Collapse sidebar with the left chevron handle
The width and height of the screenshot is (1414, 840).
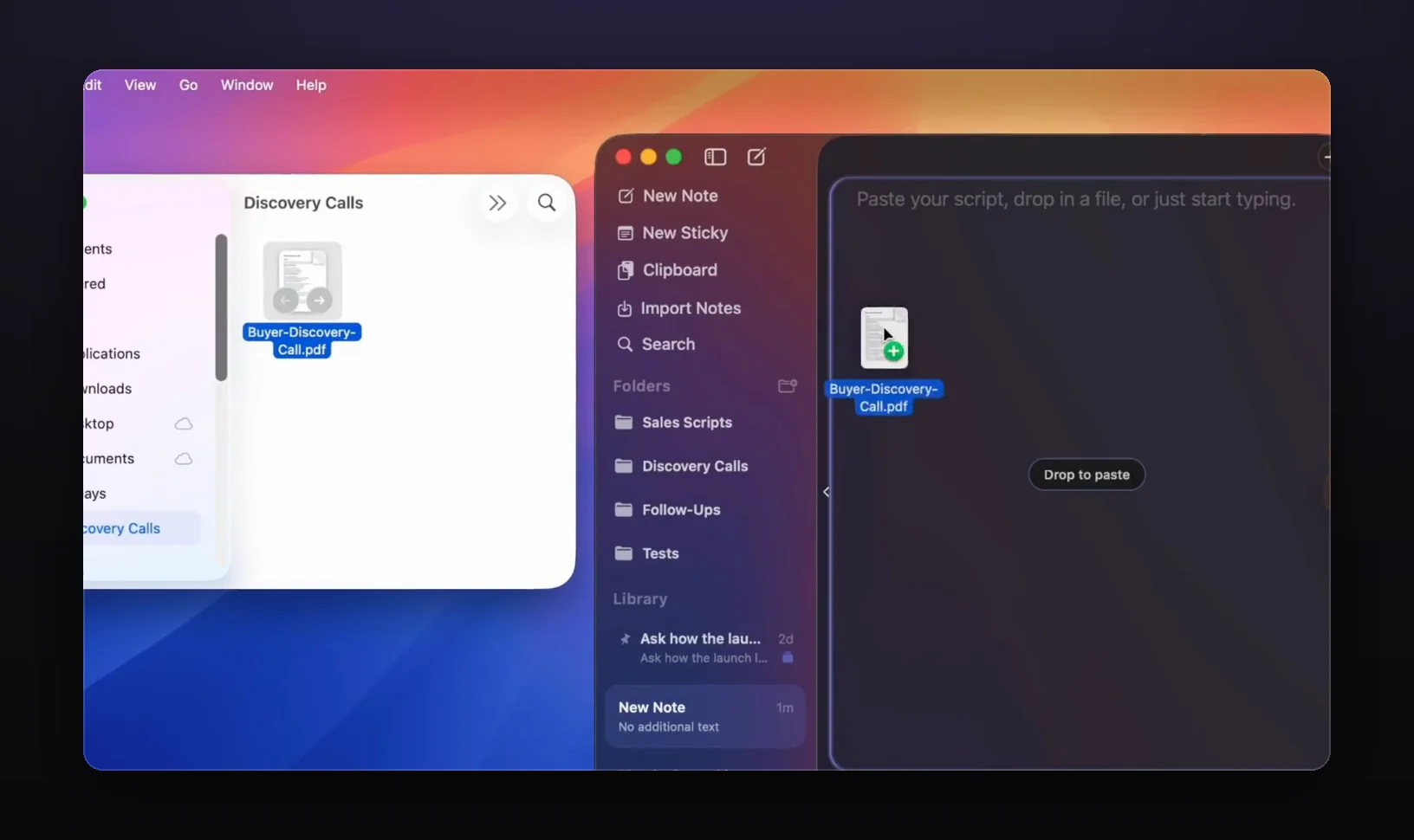tap(826, 492)
